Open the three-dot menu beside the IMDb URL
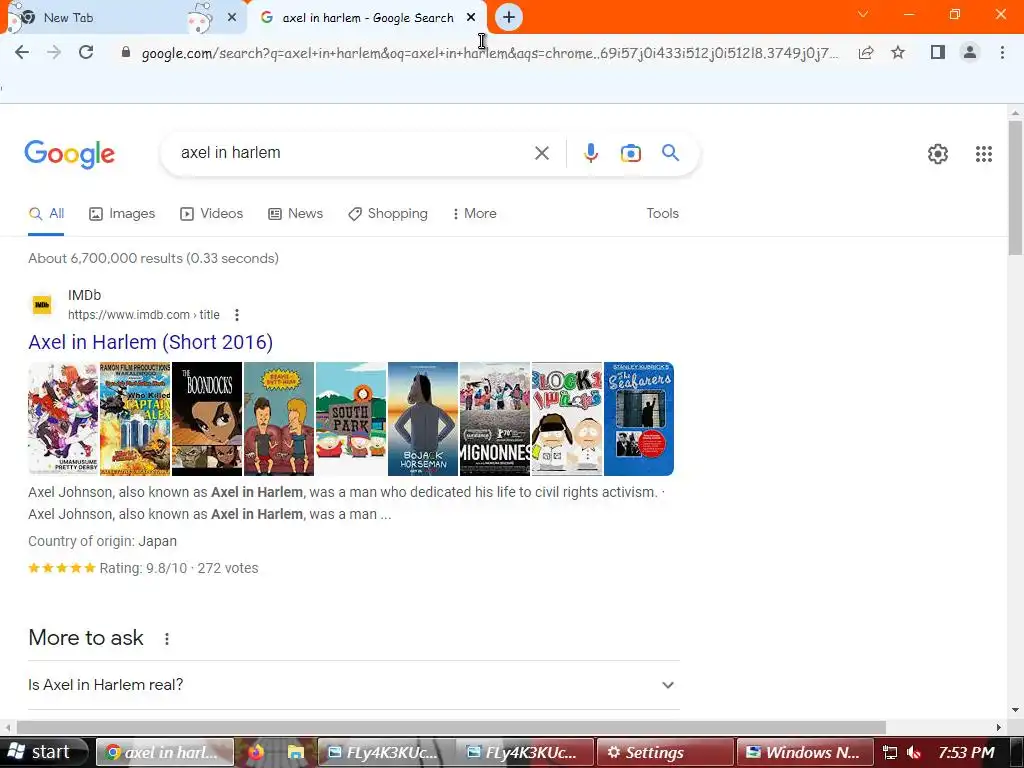This screenshot has width=1024, height=768. coord(237,315)
